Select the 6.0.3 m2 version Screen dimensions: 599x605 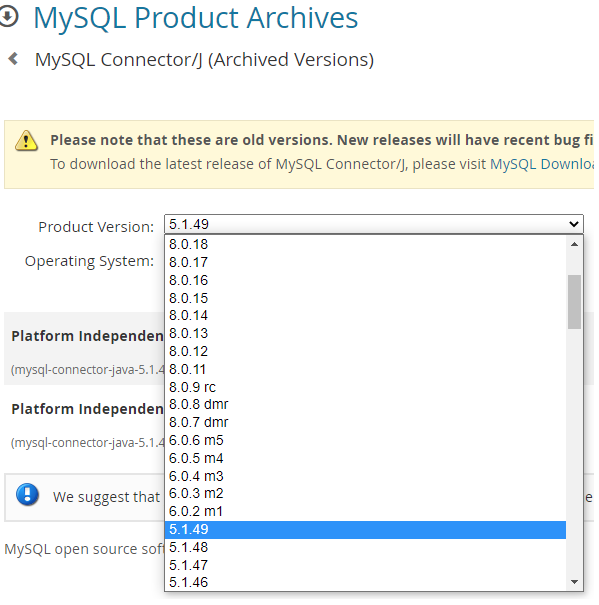tap(365, 493)
